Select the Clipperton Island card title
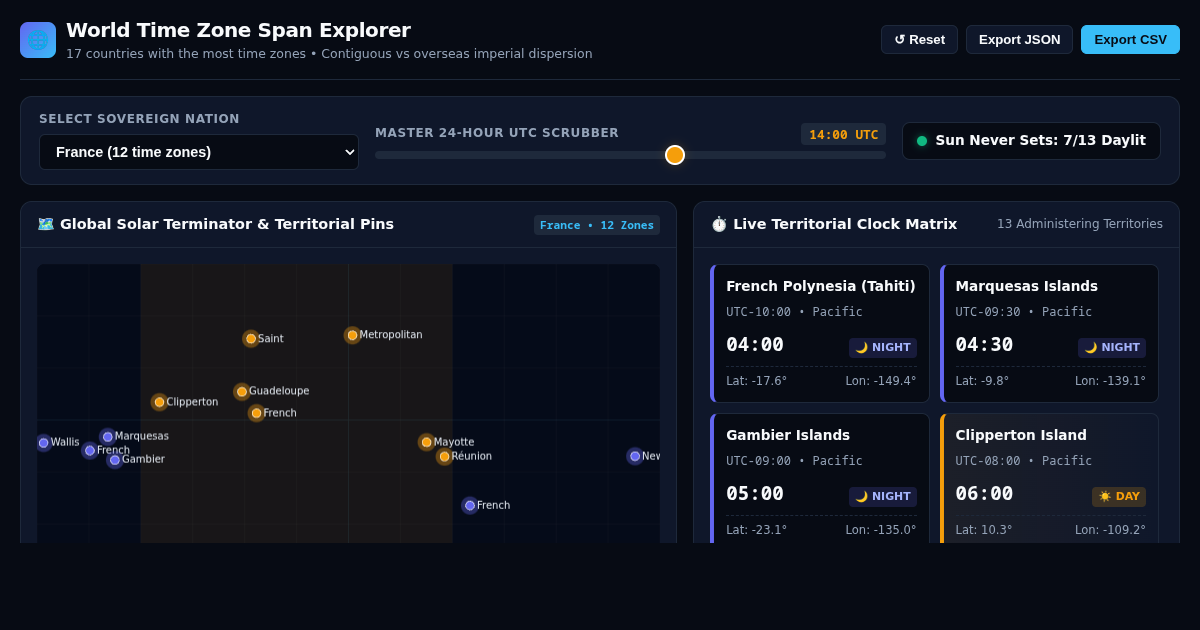Image resolution: width=1200 pixels, height=630 pixels. (x=1021, y=435)
